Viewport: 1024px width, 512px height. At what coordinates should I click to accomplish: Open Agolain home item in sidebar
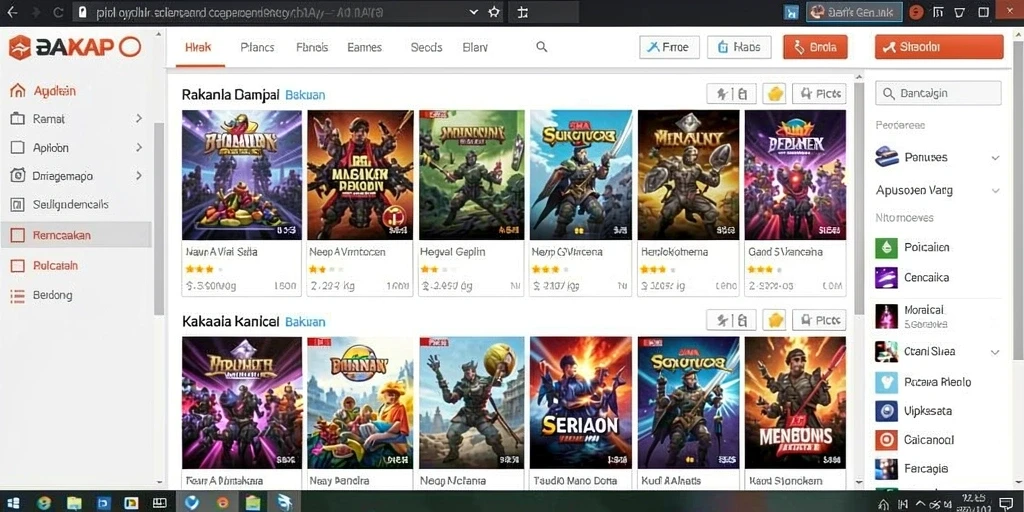[44, 91]
